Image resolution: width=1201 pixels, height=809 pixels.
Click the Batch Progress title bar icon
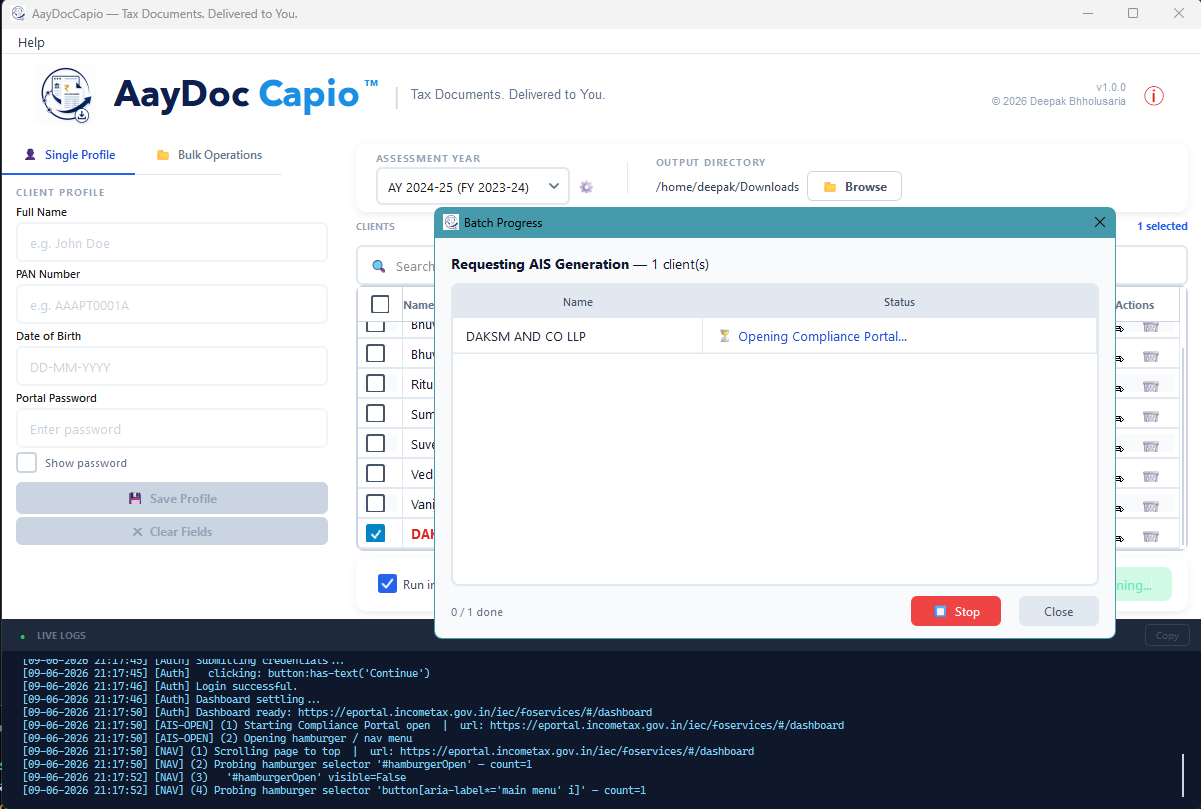451,222
